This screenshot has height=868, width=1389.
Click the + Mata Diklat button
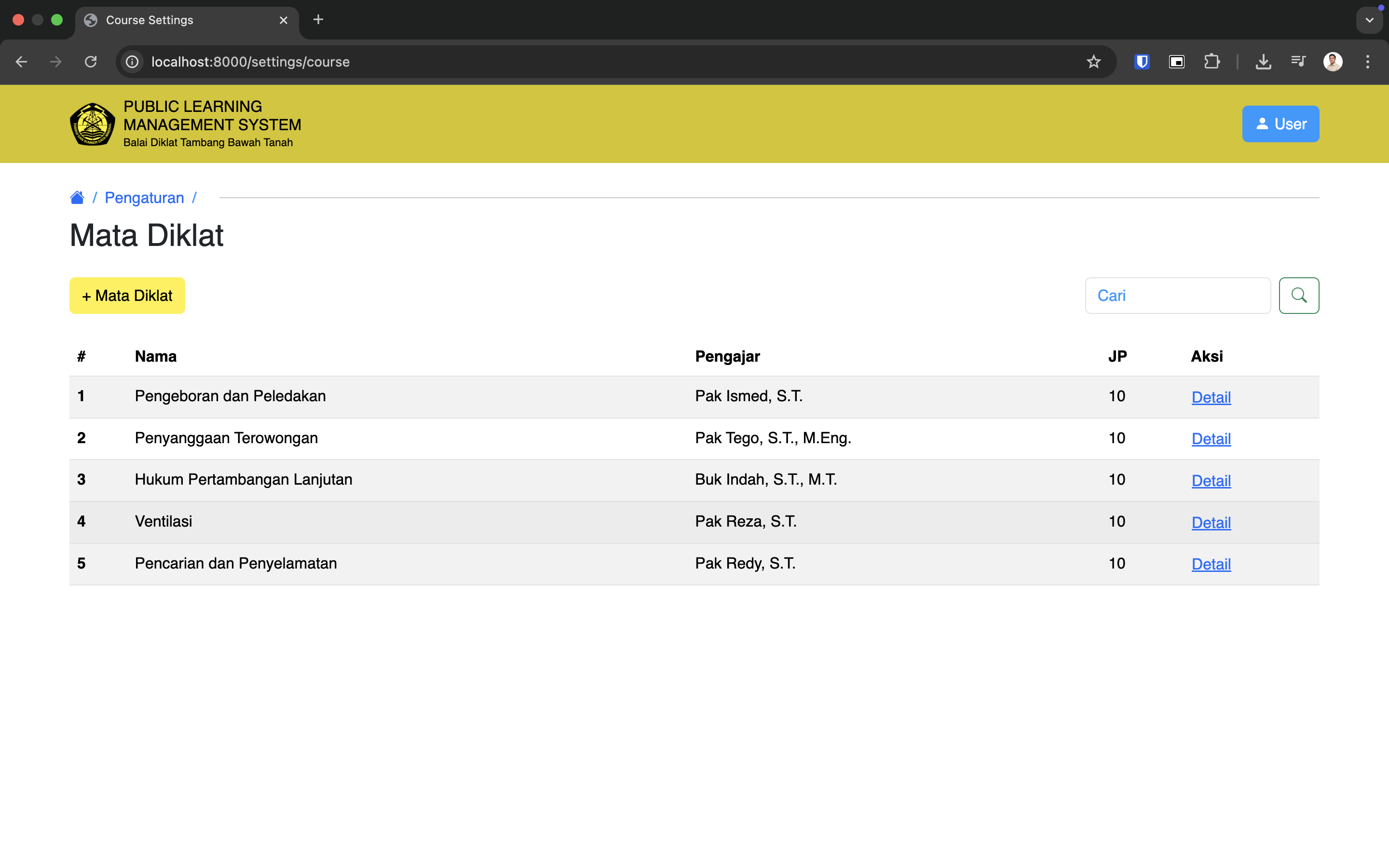click(127, 296)
